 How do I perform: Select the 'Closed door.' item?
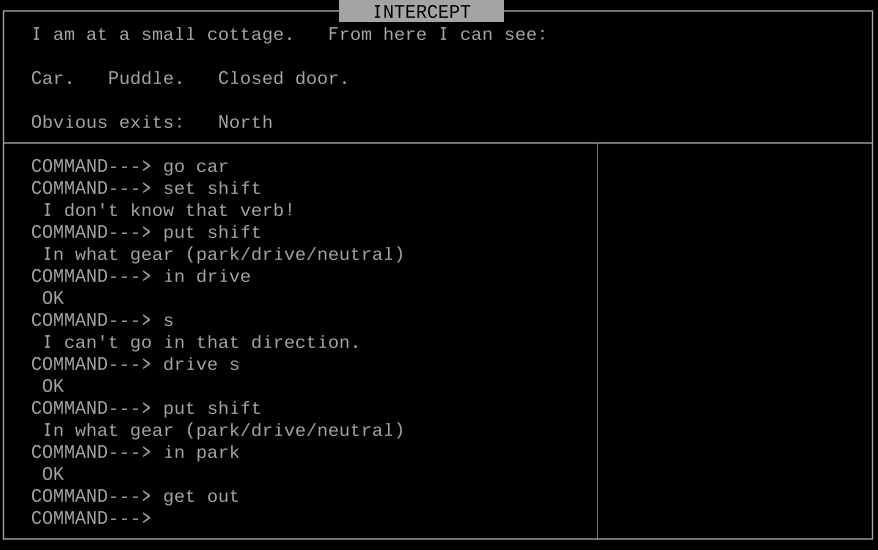pyautogui.click(x=283, y=78)
